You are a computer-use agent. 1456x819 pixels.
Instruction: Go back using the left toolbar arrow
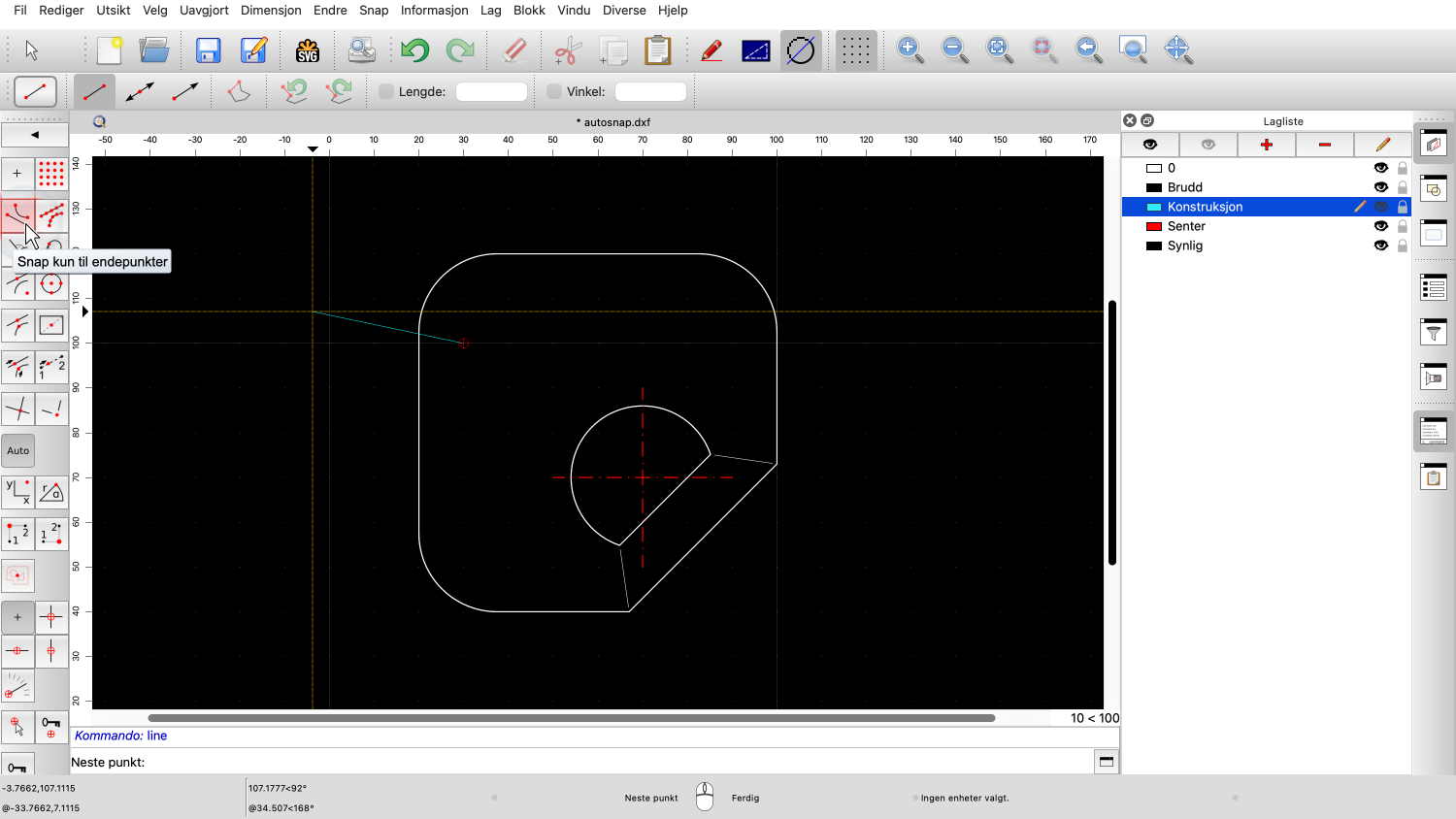pyautogui.click(x=35, y=135)
